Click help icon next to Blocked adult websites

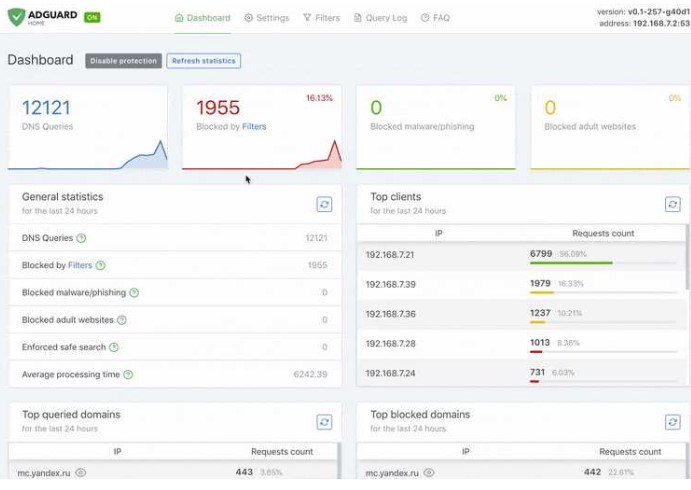122,320
